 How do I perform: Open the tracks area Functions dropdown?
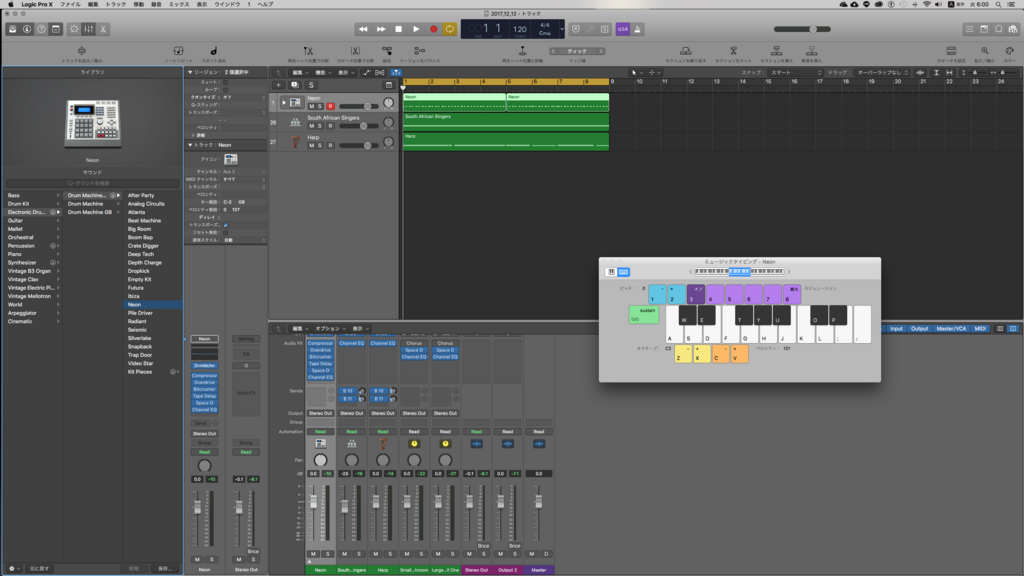click(x=323, y=72)
